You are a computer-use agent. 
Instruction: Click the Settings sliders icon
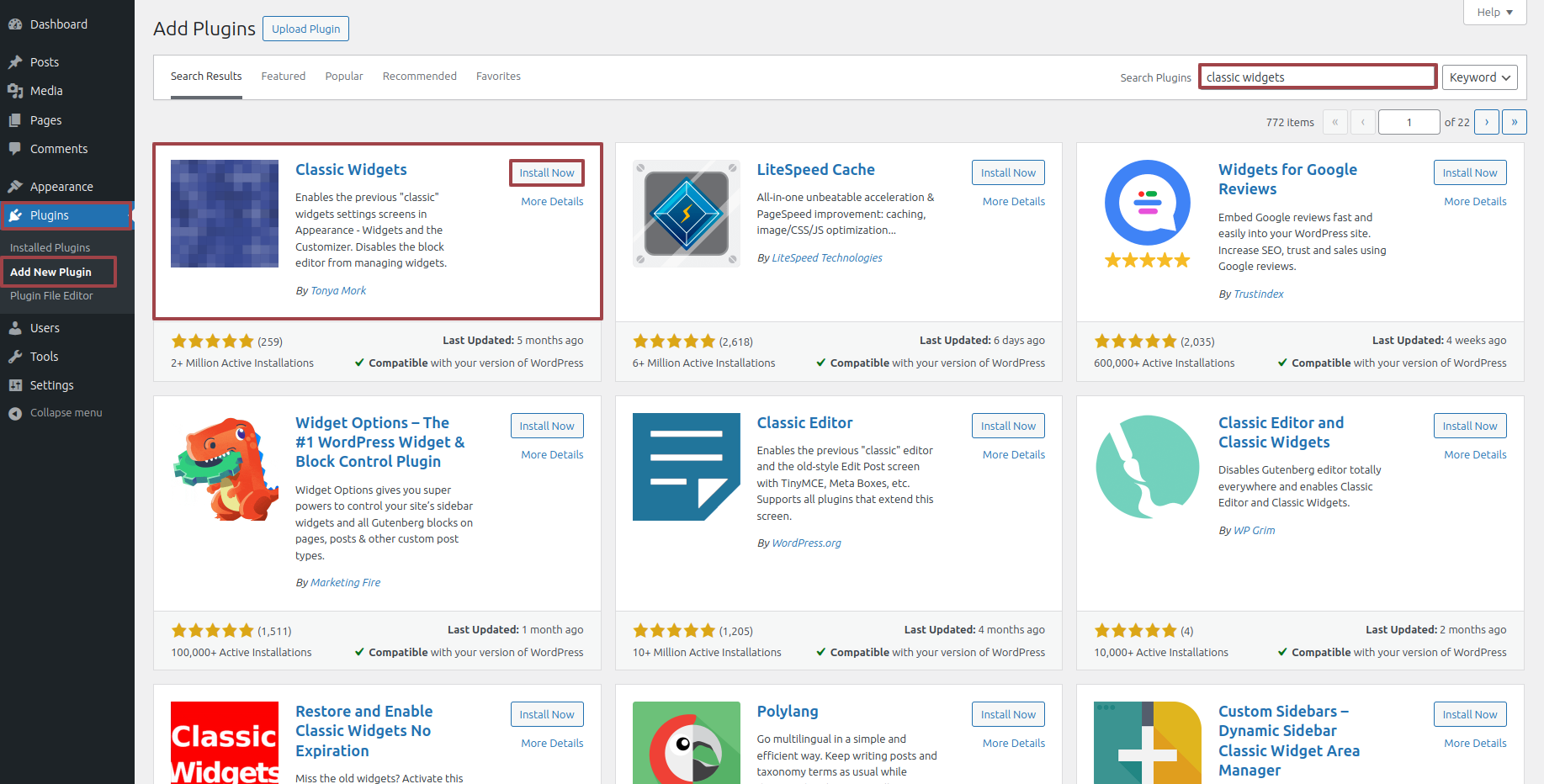pos(15,385)
